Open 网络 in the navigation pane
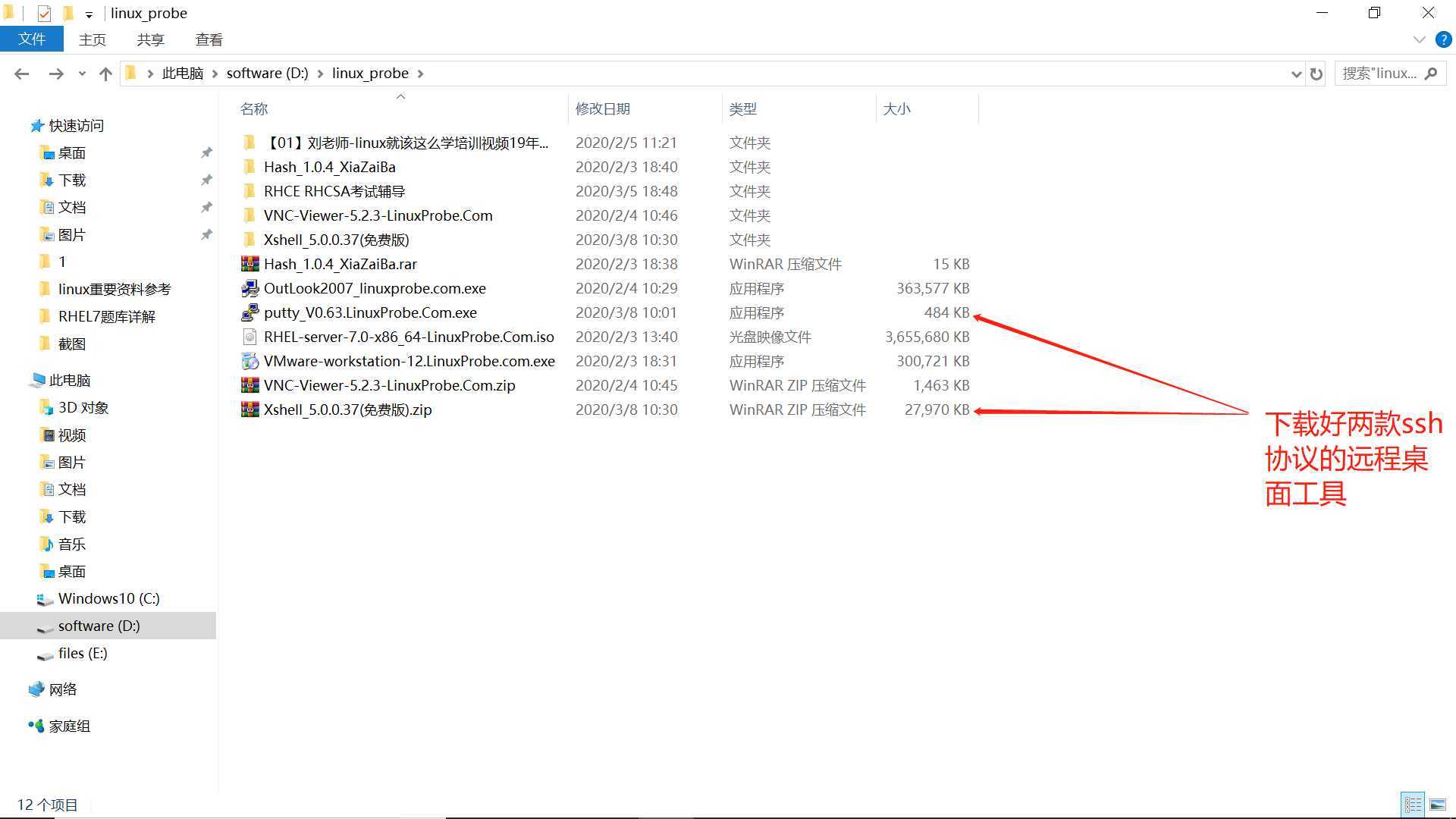 click(x=63, y=690)
